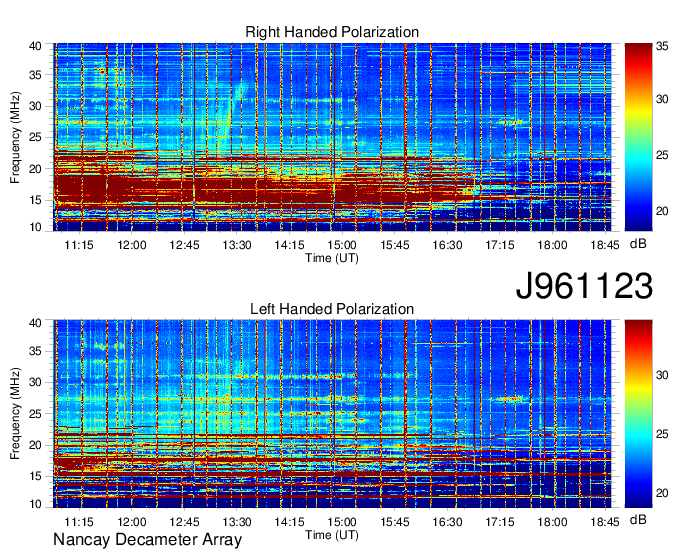Image resolution: width=680 pixels, height=552 pixels.
Task: Click the 35 tick on Right Handed colorbar
Action: (662, 46)
